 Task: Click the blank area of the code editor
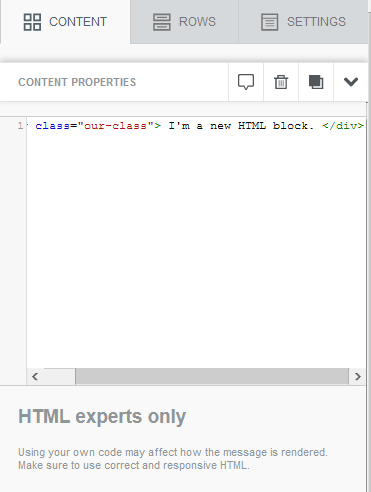[x=196, y=250]
